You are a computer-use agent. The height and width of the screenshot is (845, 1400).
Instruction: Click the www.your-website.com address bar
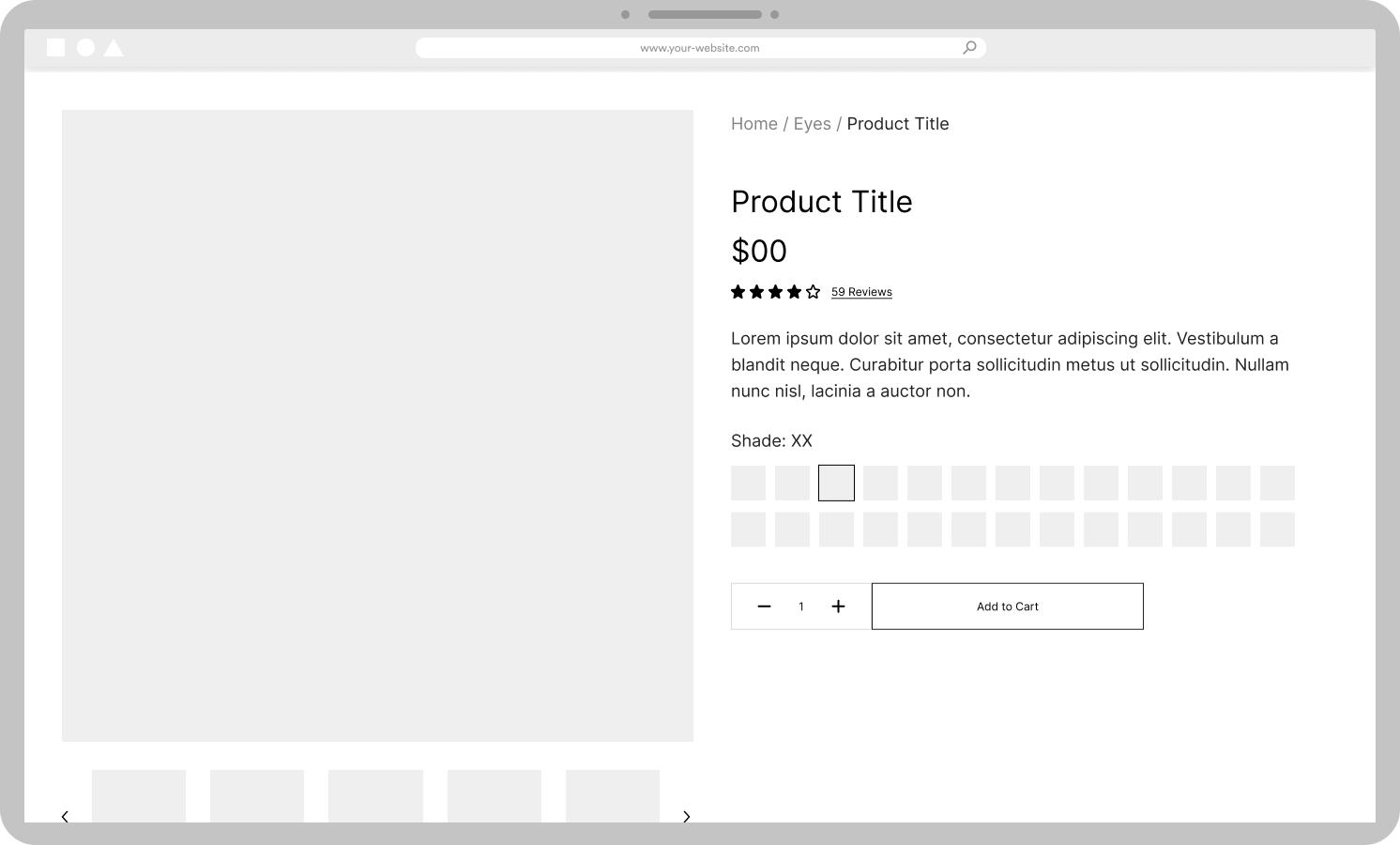(699, 48)
